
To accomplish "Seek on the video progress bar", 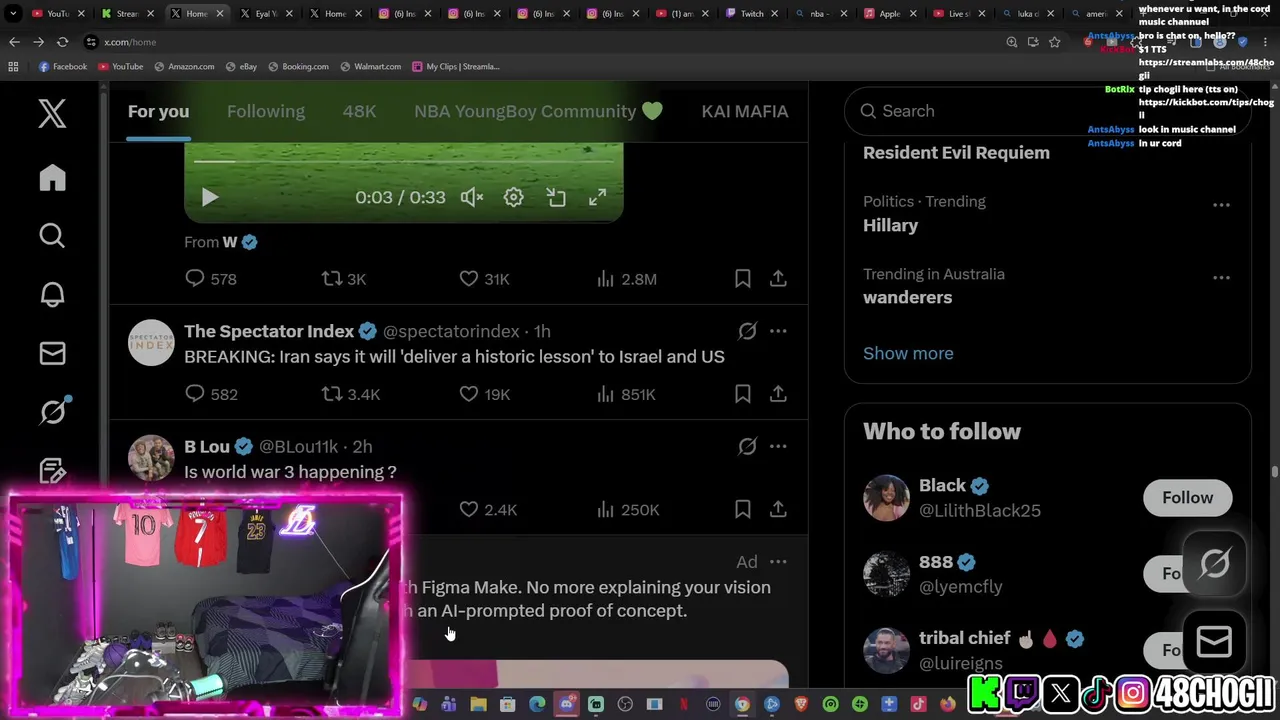I will [x=404, y=160].
